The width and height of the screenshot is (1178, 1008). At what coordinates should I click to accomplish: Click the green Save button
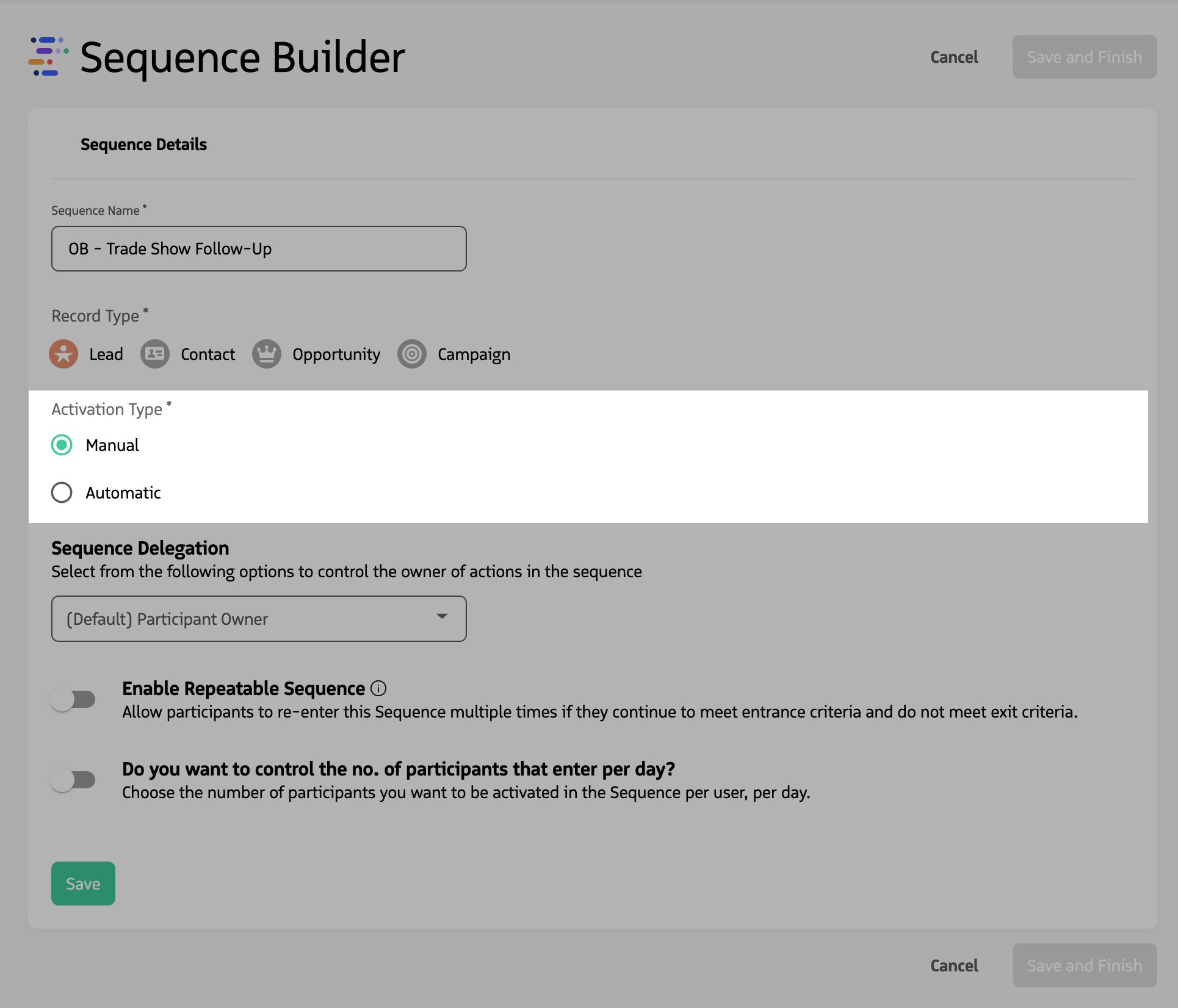click(82, 883)
